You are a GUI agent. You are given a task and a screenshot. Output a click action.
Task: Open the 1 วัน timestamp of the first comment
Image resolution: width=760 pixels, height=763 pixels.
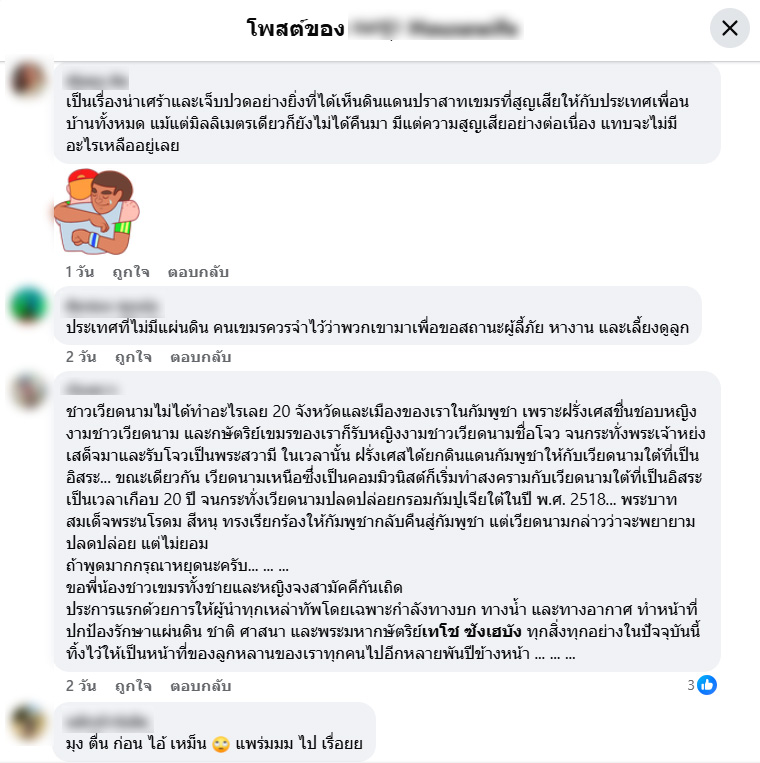80,272
